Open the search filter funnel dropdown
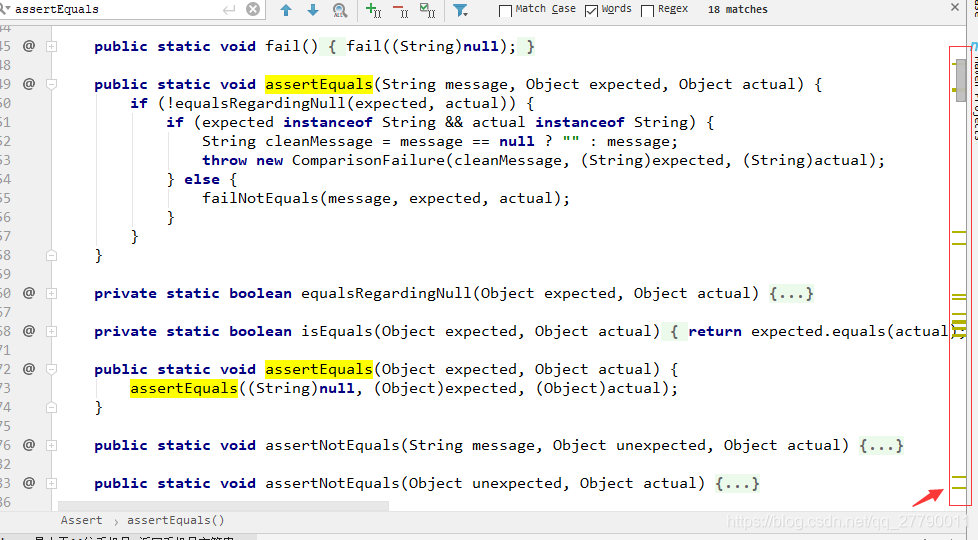Screen dimensions: 978x540 pyautogui.click(x=460, y=10)
